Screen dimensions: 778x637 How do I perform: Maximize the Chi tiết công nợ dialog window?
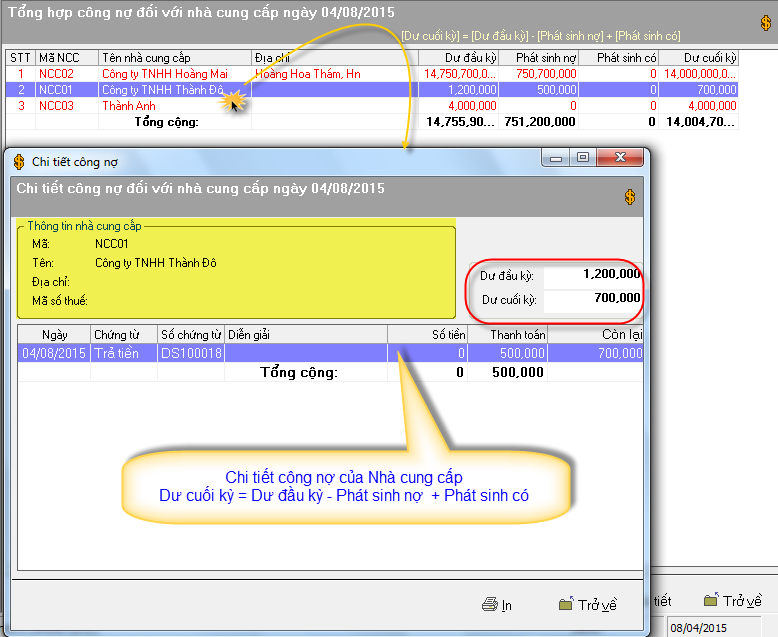click(x=582, y=158)
